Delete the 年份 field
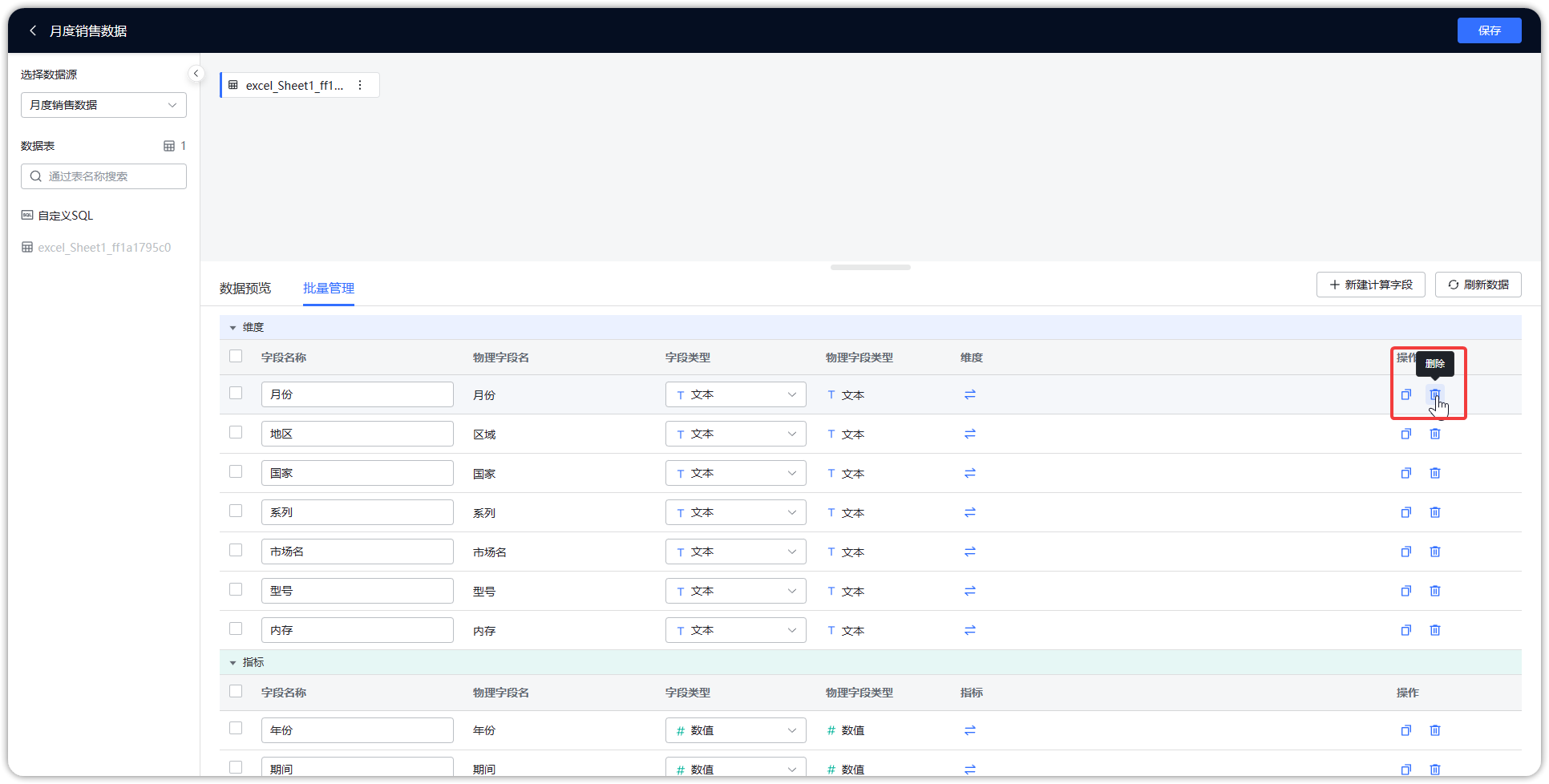Image resolution: width=1549 pixels, height=784 pixels. coord(1435,730)
